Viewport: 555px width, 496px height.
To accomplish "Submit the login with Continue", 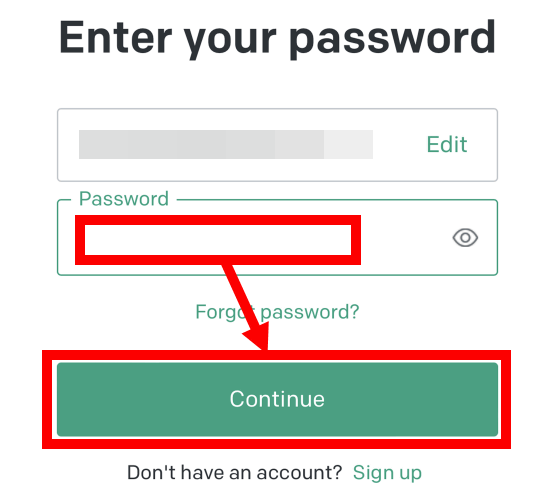I will tap(278, 399).
